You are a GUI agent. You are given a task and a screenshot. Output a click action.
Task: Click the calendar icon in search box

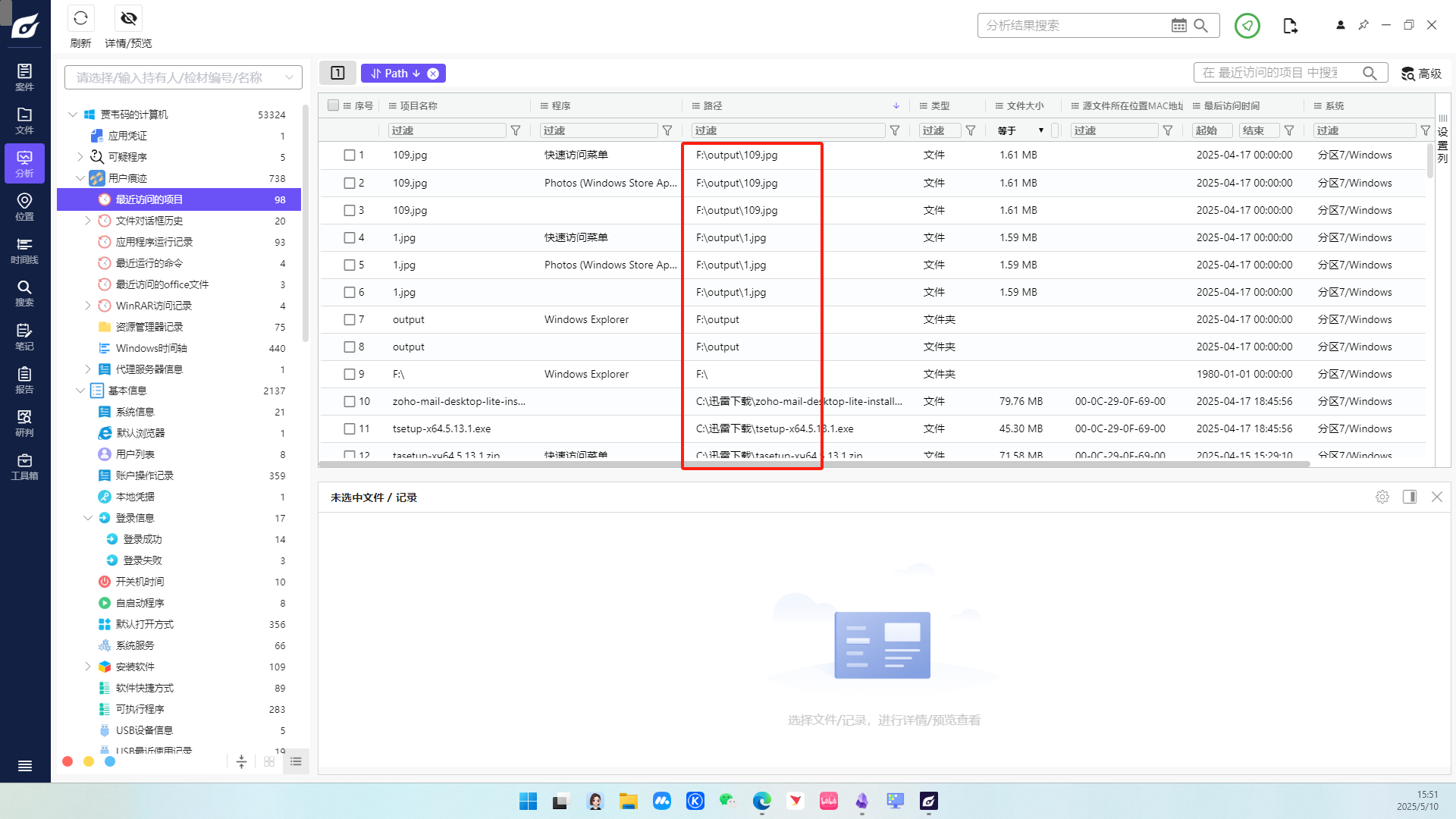pyautogui.click(x=1178, y=25)
